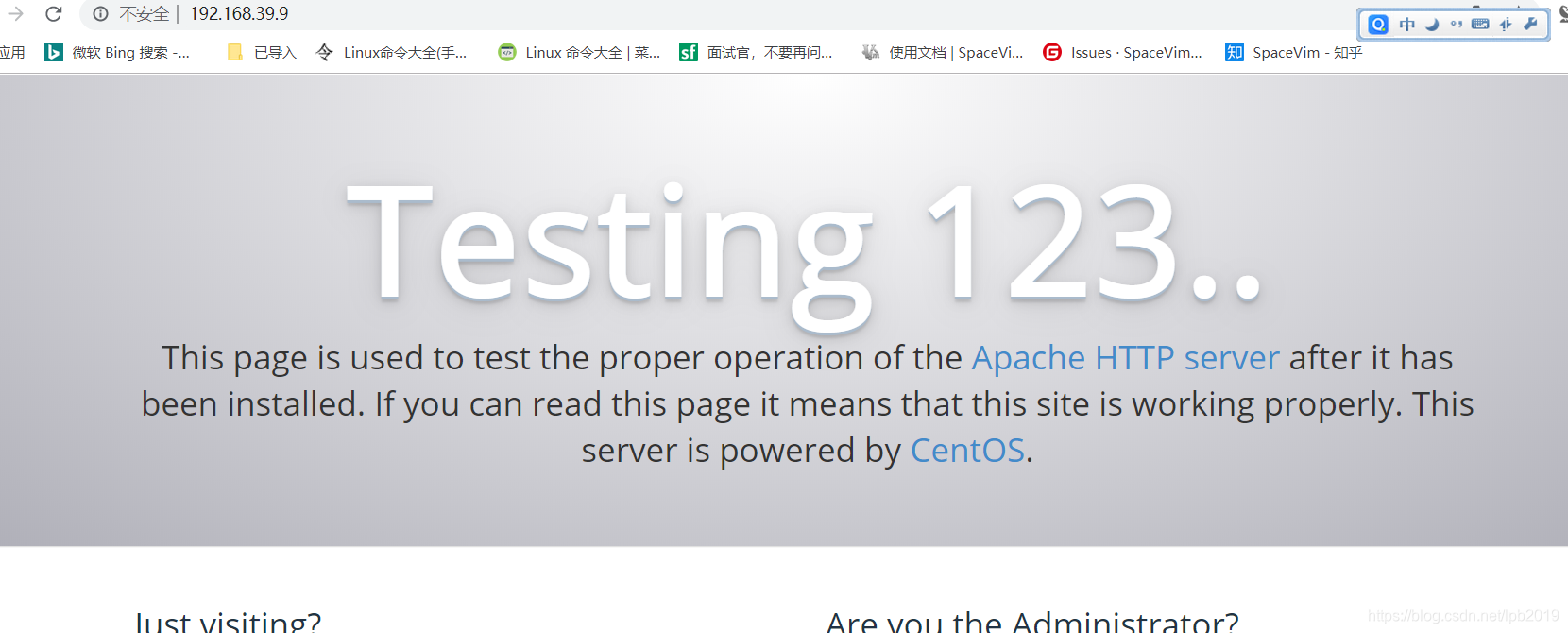Click the SpaceVim docs favicon

pyautogui.click(x=870, y=52)
